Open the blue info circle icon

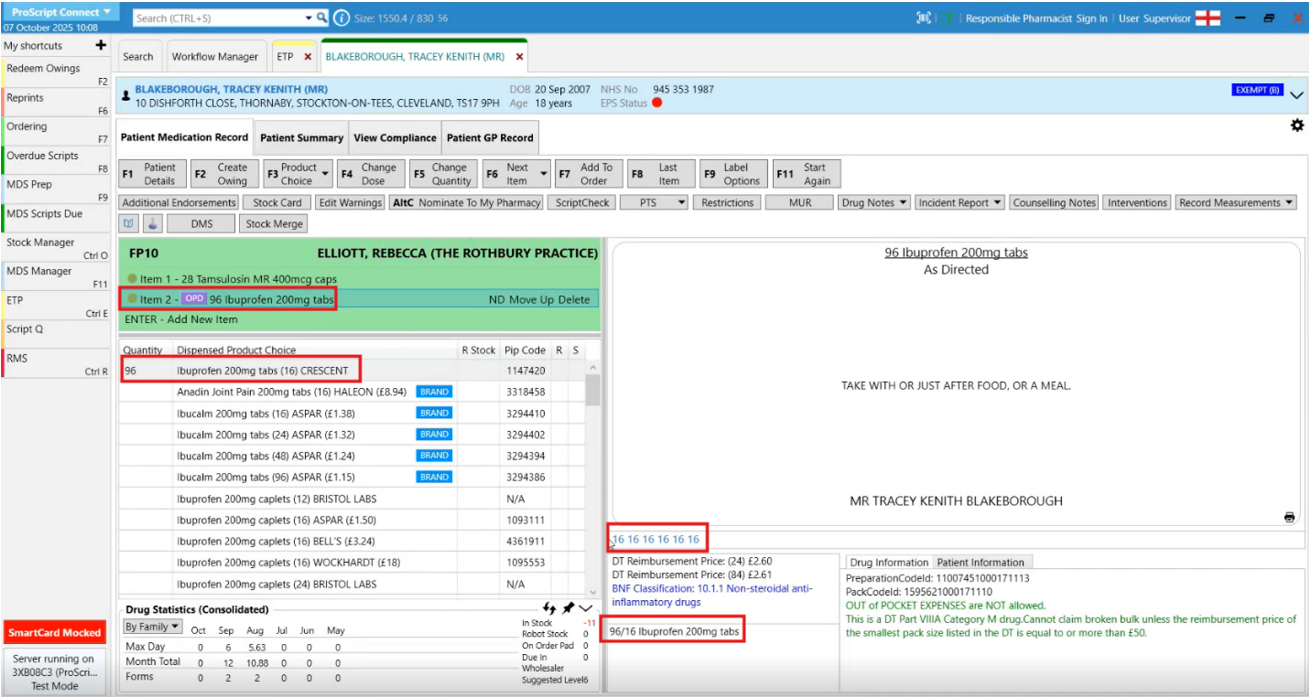(x=342, y=18)
